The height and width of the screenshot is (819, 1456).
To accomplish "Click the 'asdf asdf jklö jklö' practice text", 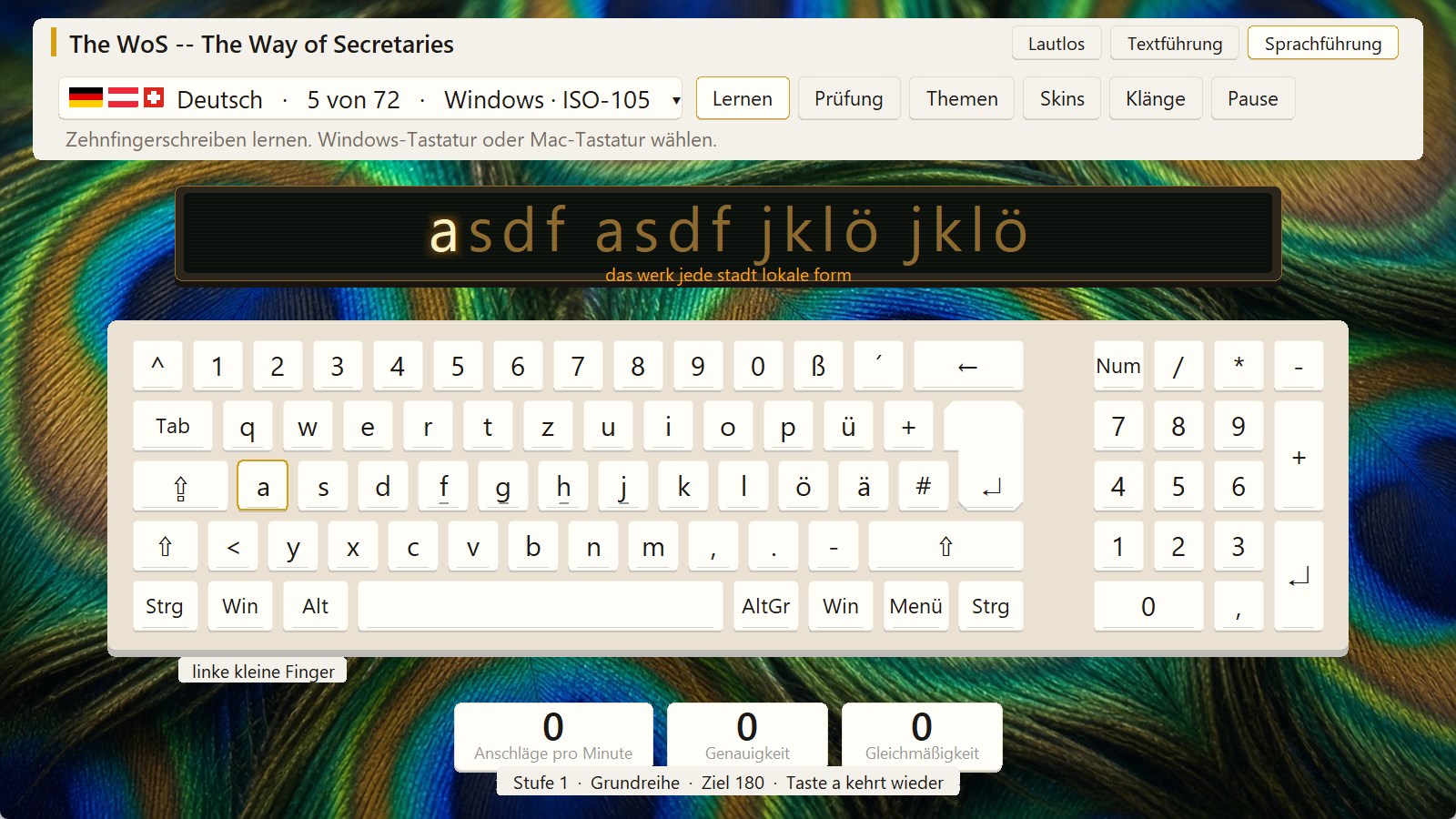I will 728,229.
